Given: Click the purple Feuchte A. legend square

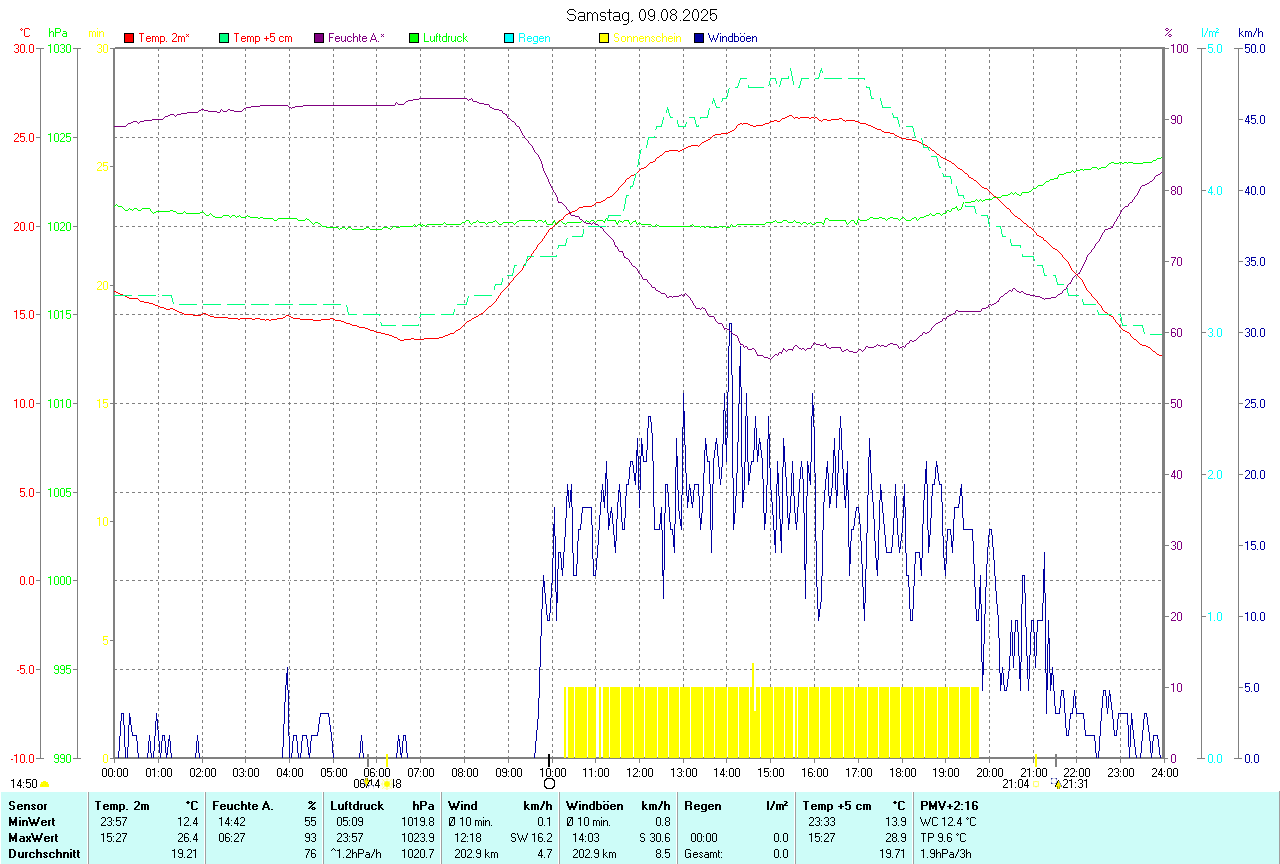Looking at the screenshot, I should pyautogui.click(x=319, y=38).
